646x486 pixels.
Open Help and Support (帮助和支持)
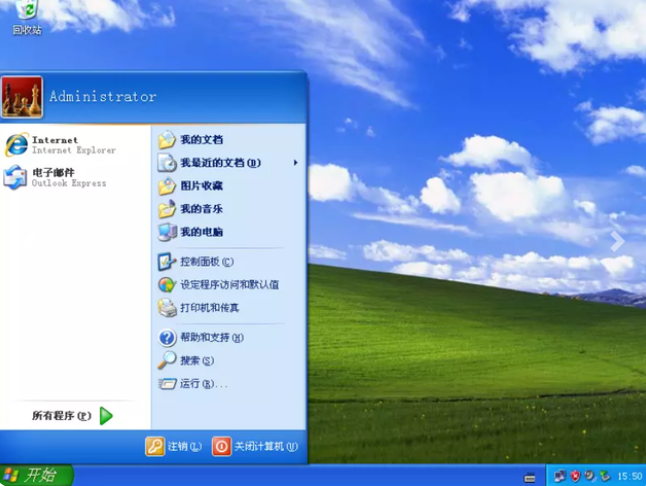[x=210, y=338]
